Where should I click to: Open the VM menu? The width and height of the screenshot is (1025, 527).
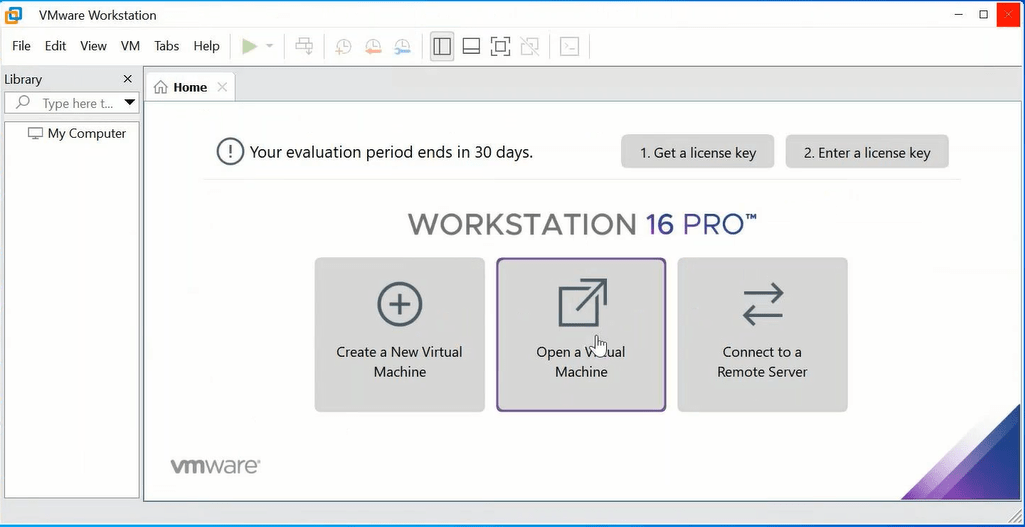(x=131, y=46)
